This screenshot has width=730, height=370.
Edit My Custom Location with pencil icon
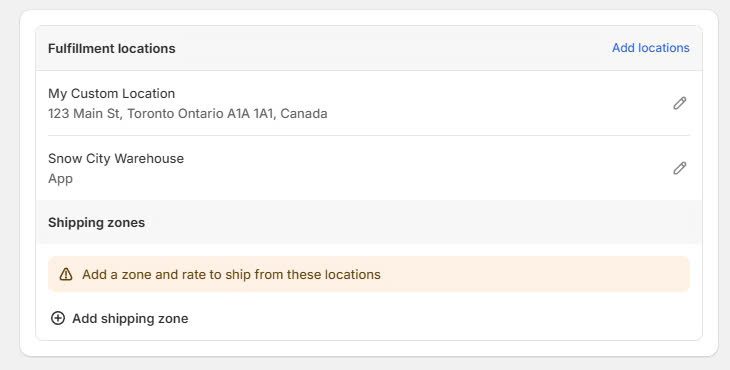click(x=679, y=103)
